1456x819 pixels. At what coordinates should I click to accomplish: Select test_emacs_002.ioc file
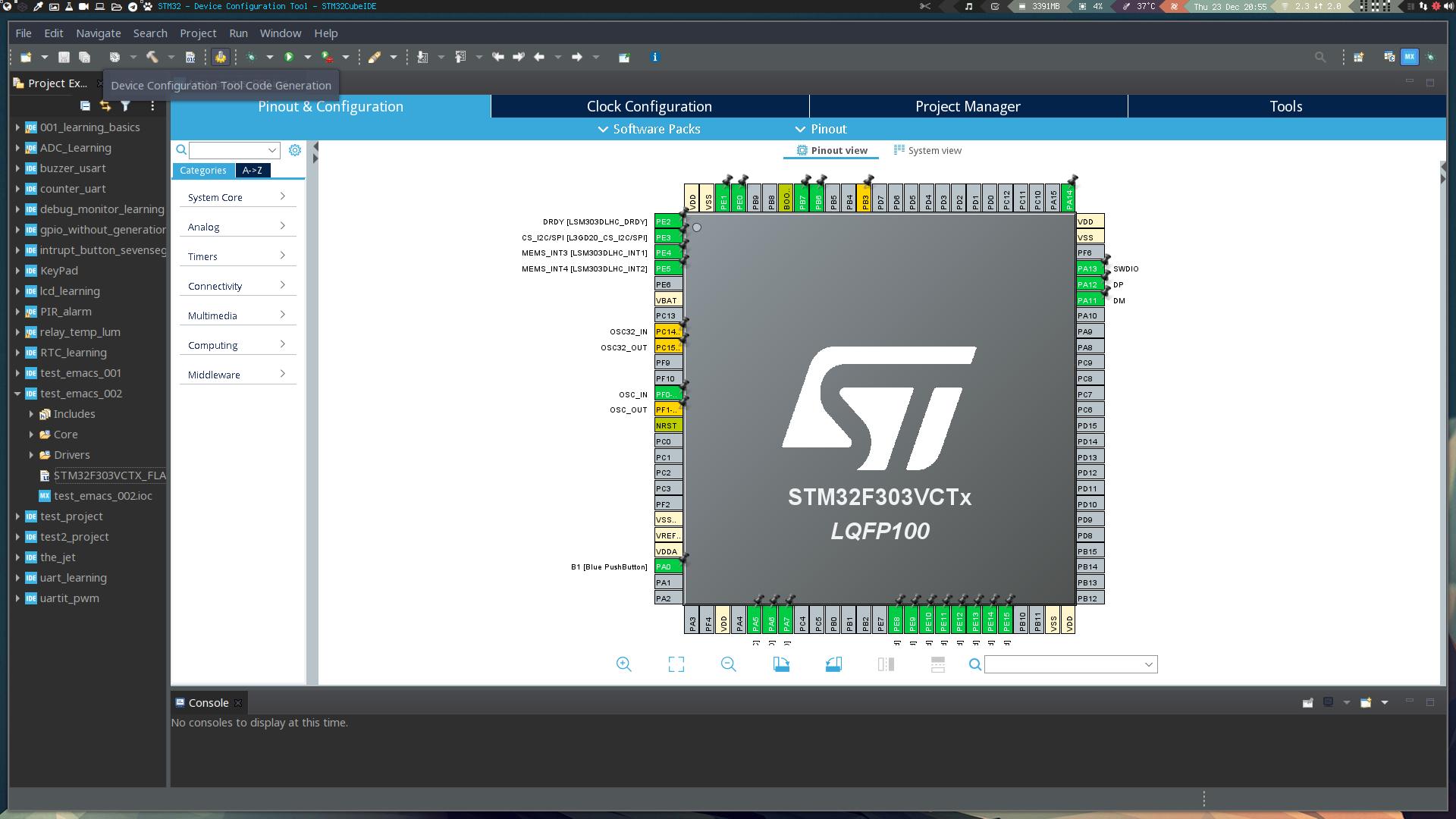(x=102, y=496)
